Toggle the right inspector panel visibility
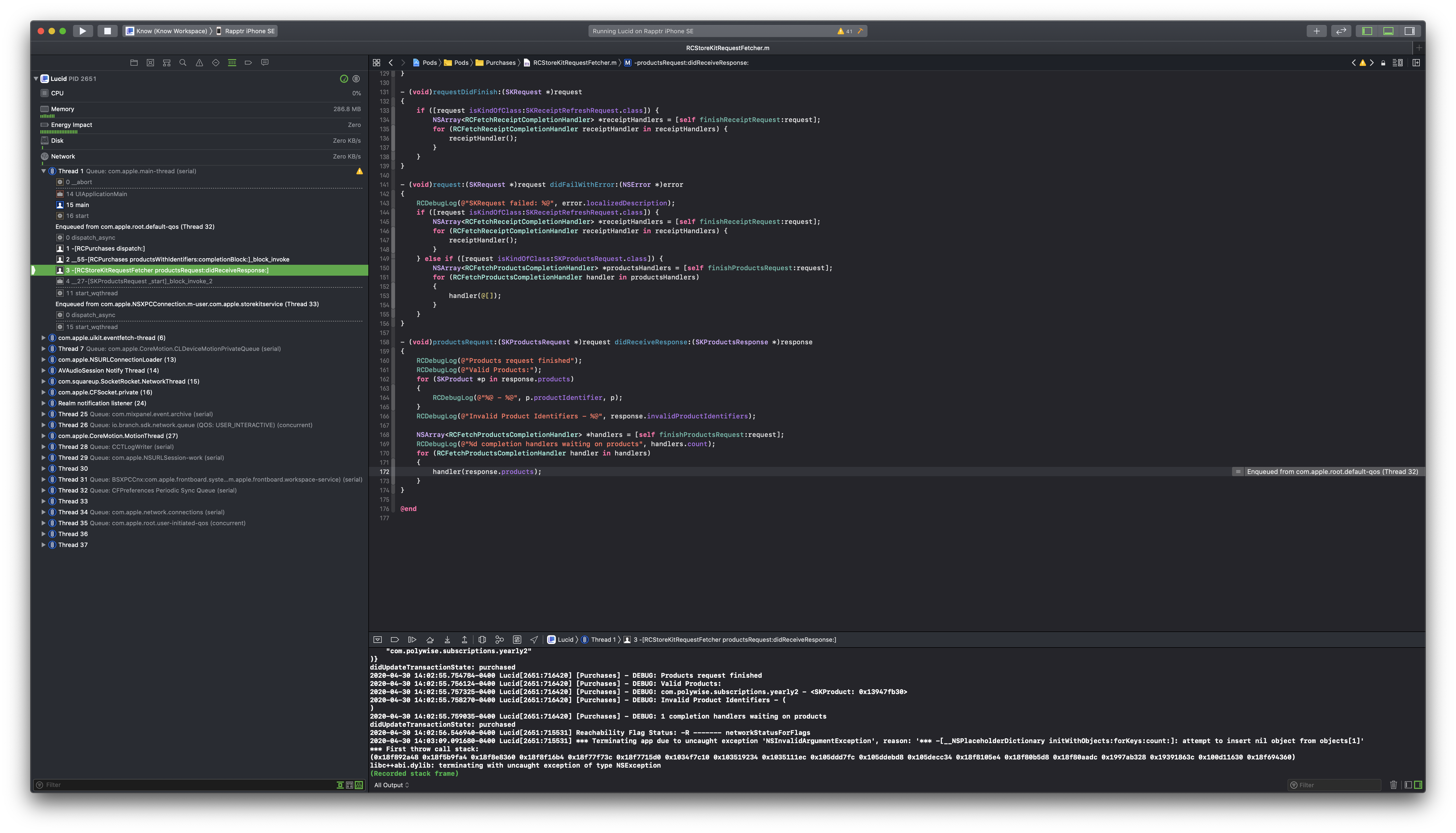This screenshot has height=833, width=1456. tap(1410, 31)
